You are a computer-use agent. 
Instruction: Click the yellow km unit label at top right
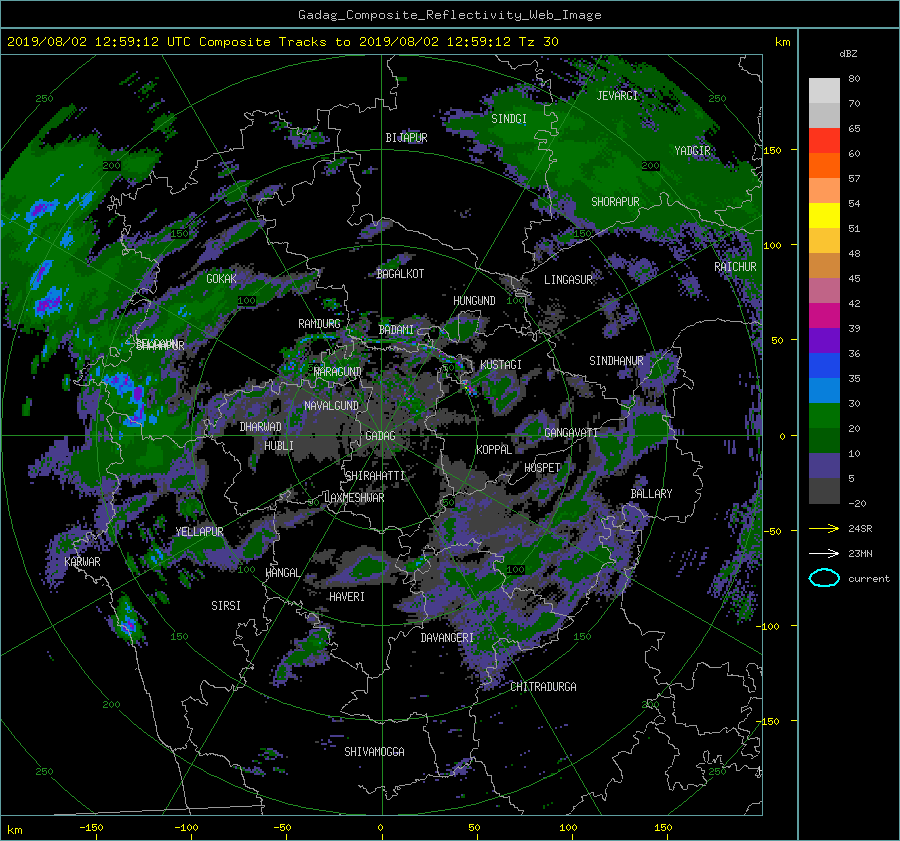(782, 42)
